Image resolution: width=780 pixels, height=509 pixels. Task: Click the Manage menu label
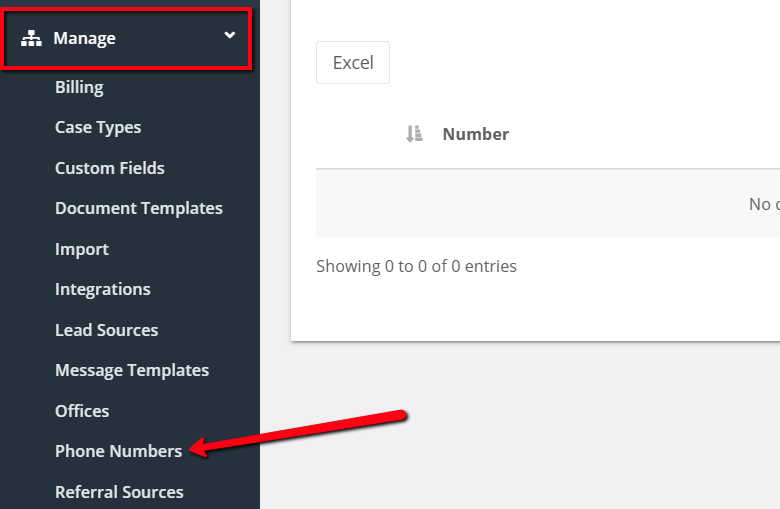pos(84,38)
